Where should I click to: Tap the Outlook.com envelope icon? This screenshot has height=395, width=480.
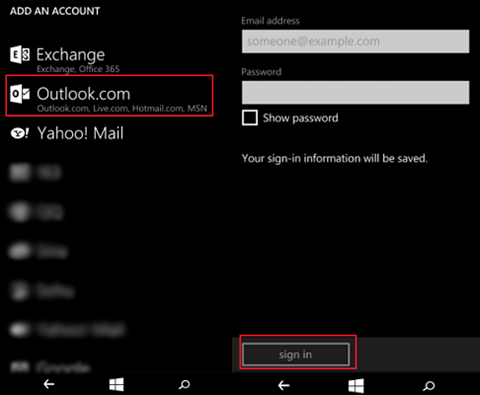[20, 94]
